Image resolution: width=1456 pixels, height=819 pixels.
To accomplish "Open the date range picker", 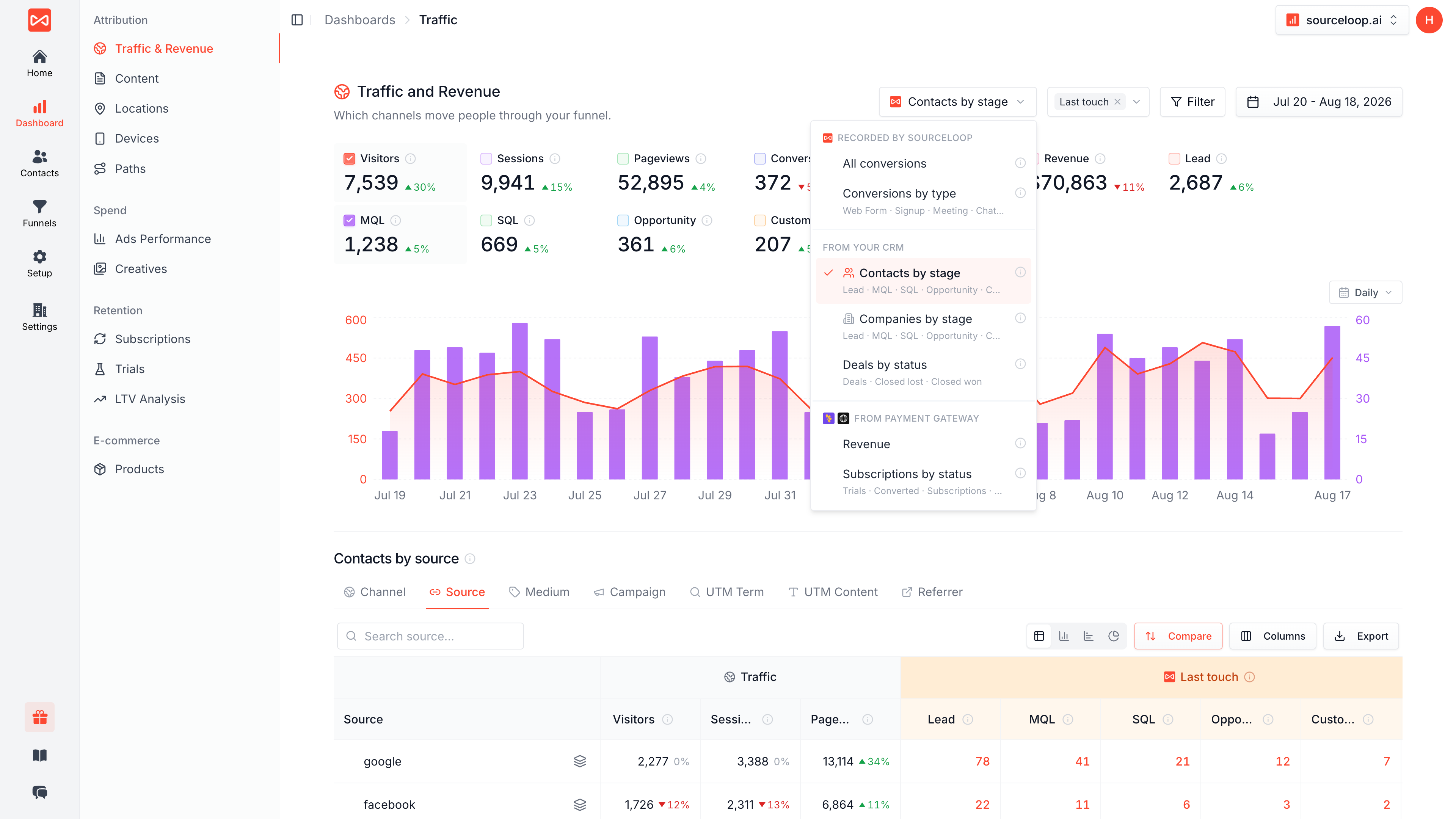I will 1319,102.
